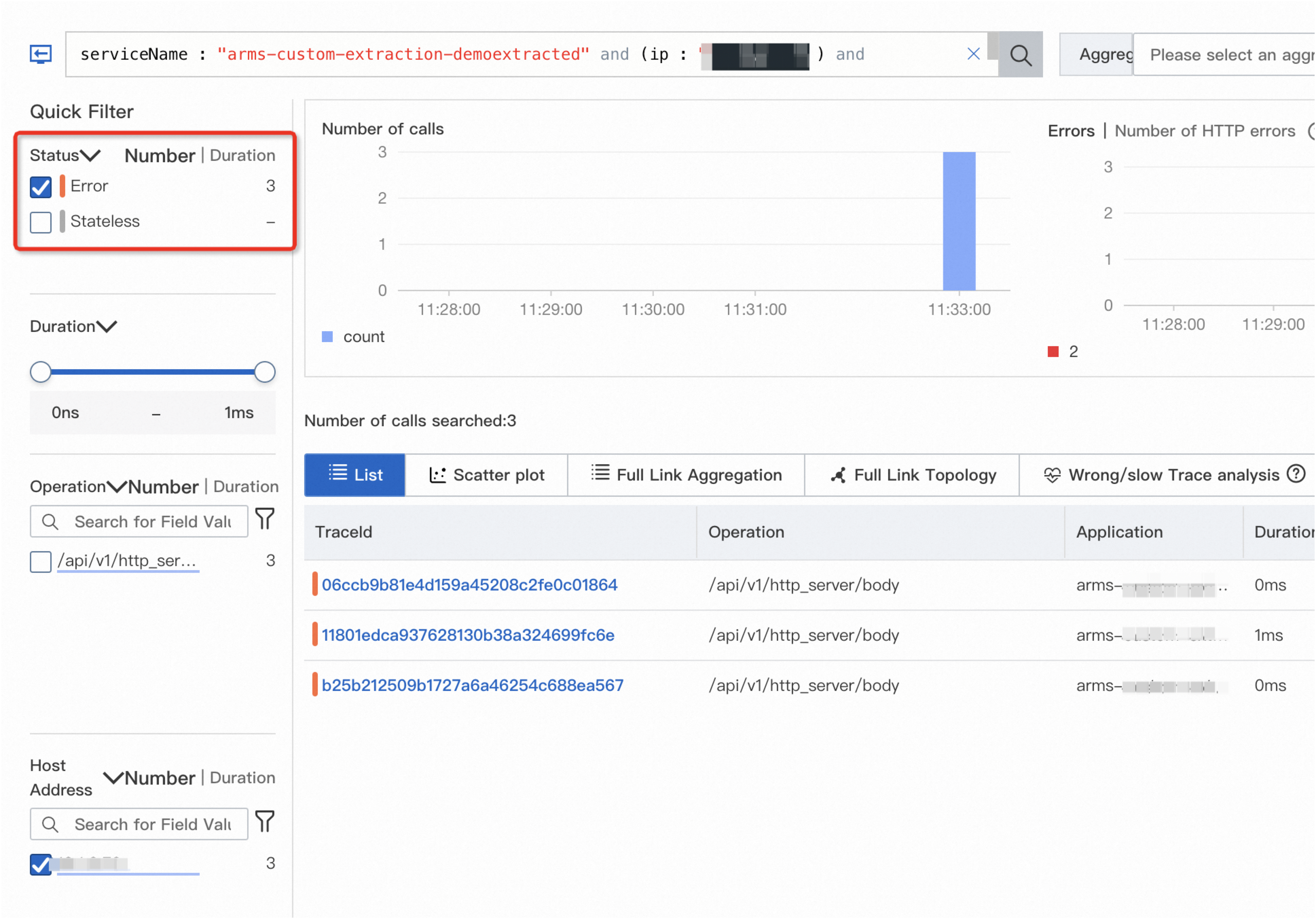Click the help icon beside Trace analysis
1316x919 pixels.
[x=1295, y=474]
